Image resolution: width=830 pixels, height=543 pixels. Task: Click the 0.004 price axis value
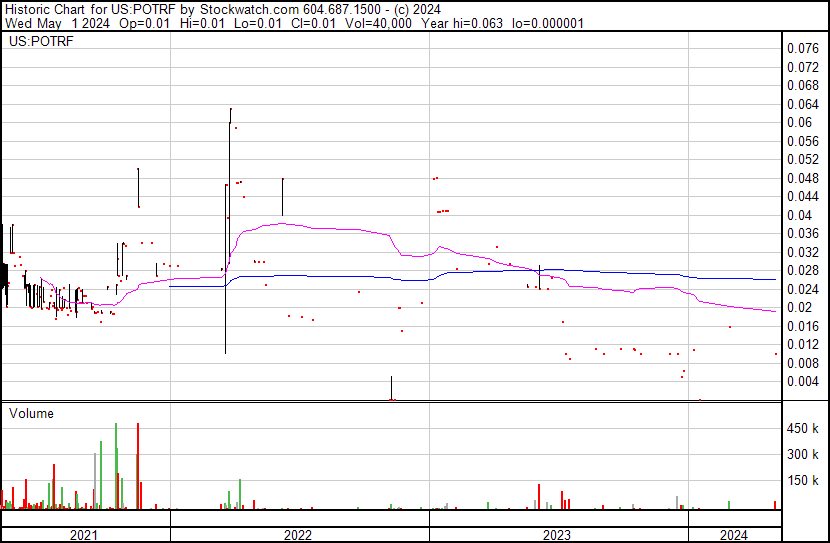coord(803,382)
